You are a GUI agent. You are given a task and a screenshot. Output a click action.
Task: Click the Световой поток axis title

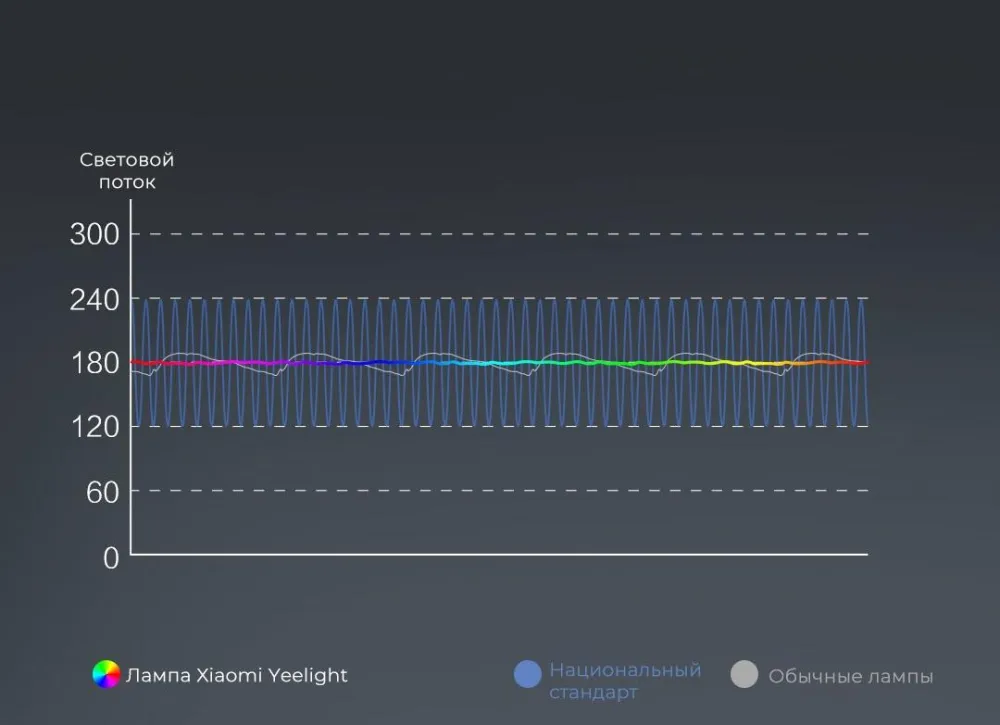pyautogui.click(x=127, y=171)
